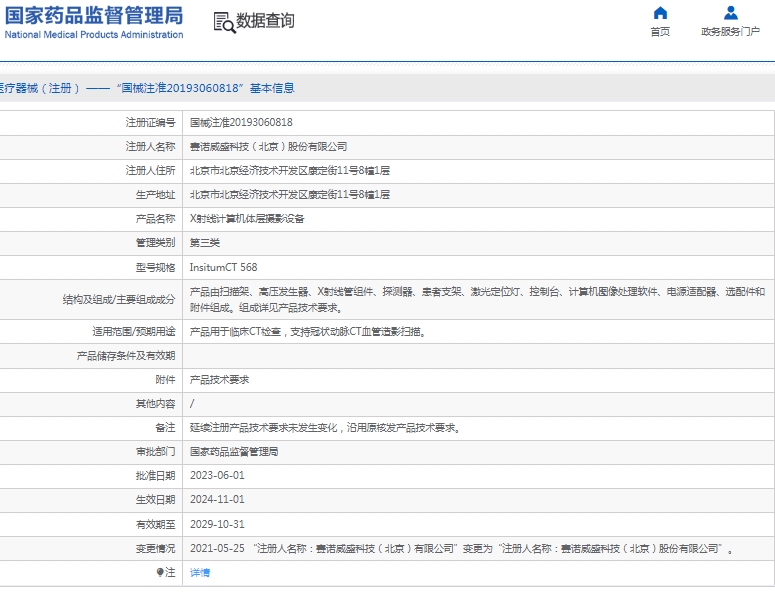The height and width of the screenshot is (593, 775).
Task: Click the bullet icon beside 注
Action: coord(160,572)
